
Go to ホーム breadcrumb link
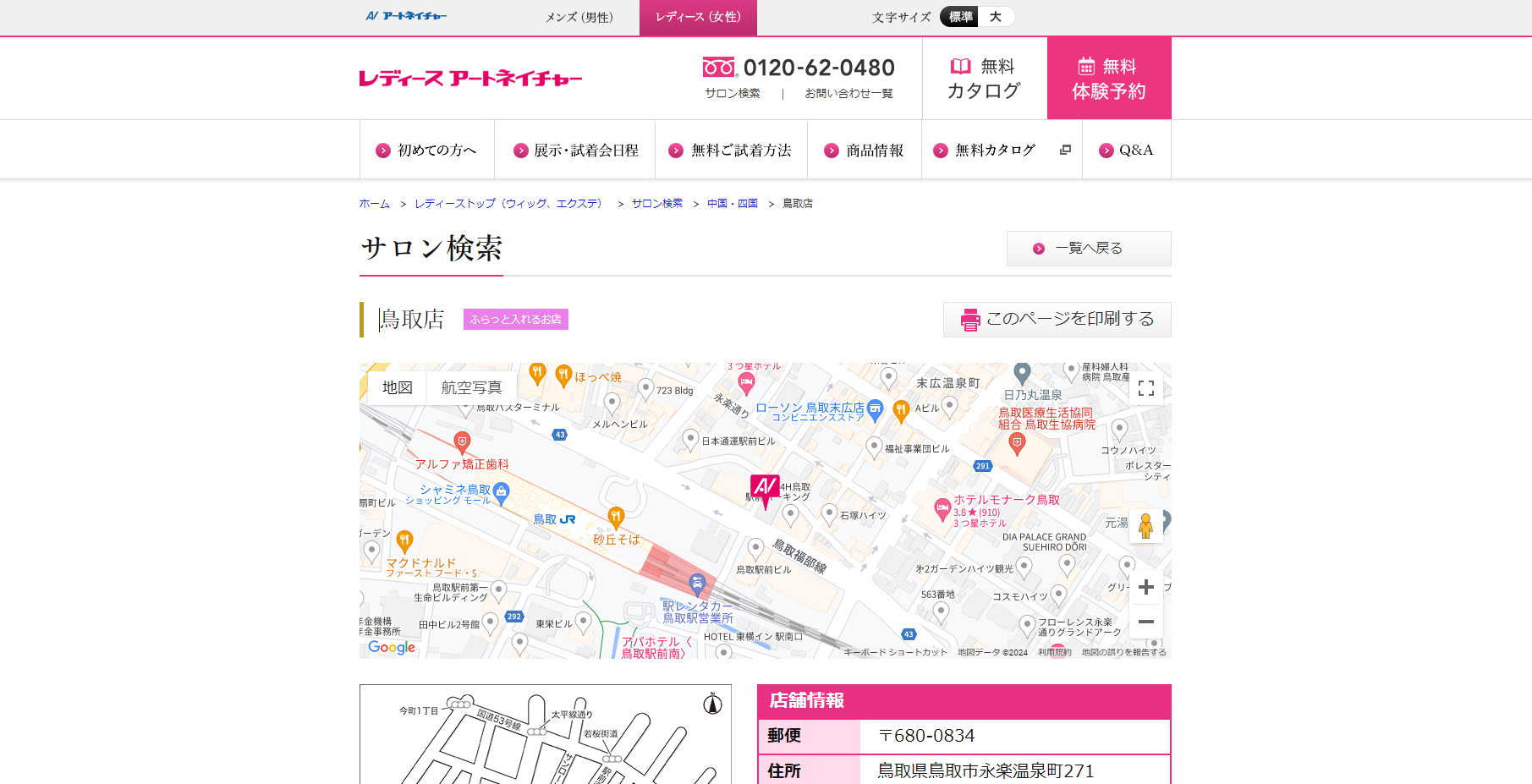(375, 204)
